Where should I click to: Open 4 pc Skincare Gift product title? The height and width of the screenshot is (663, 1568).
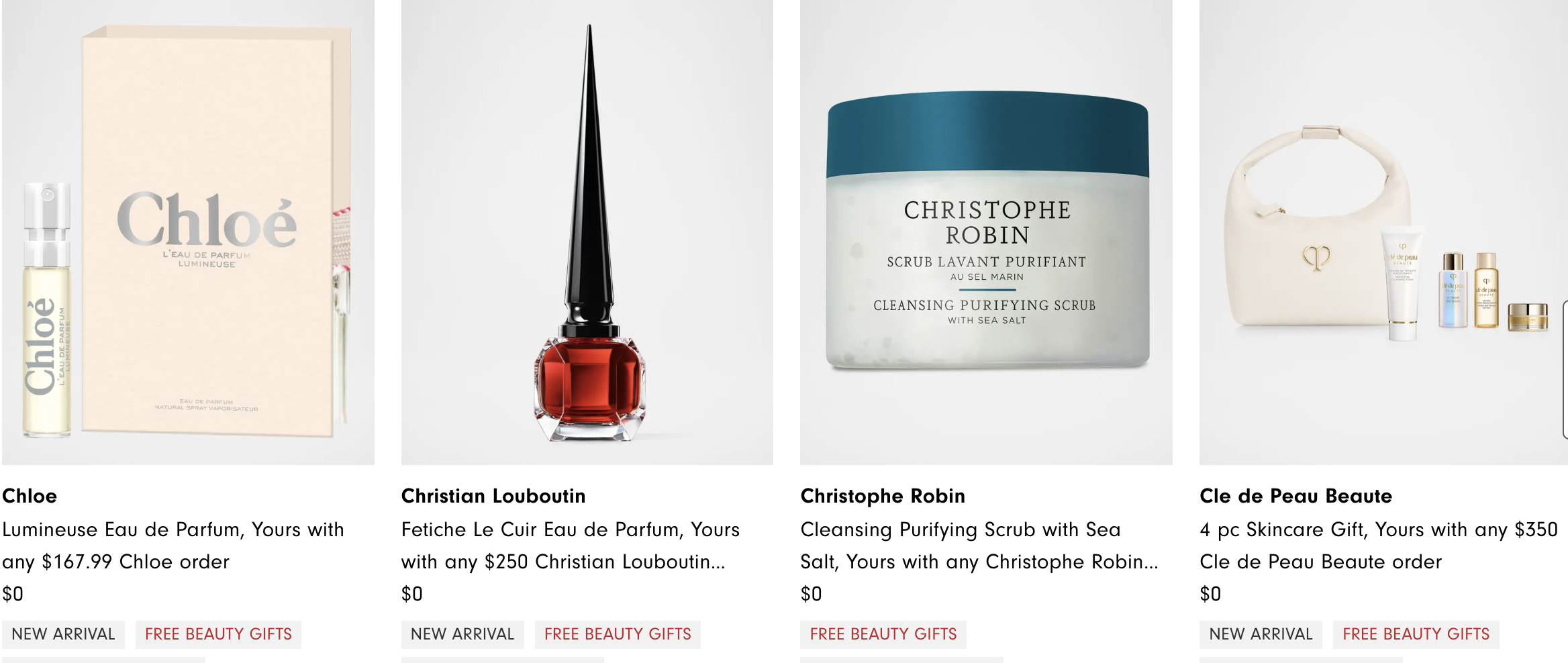pyautogui.click(x=1379, y=546)
